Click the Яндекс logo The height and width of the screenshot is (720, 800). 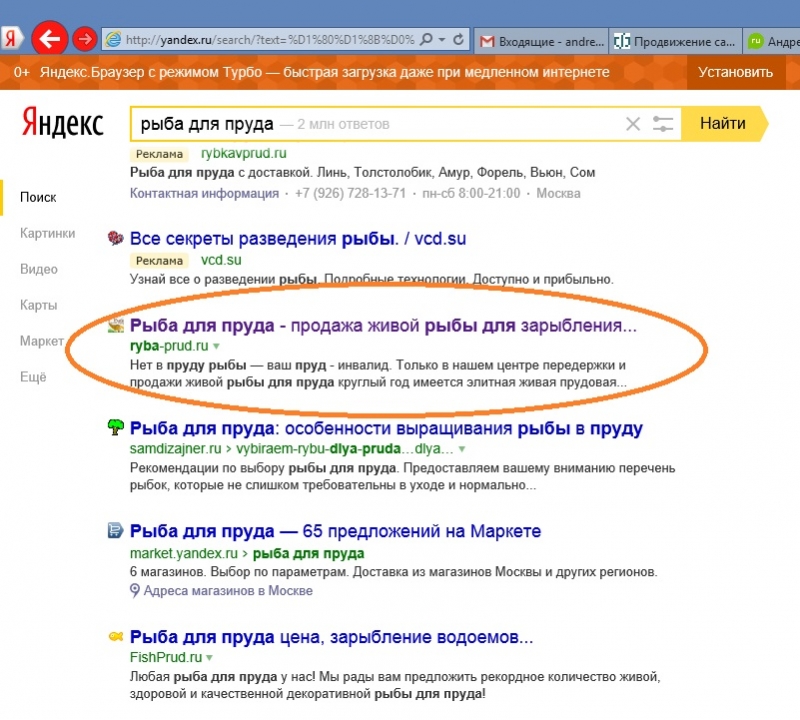click(62, 122)
